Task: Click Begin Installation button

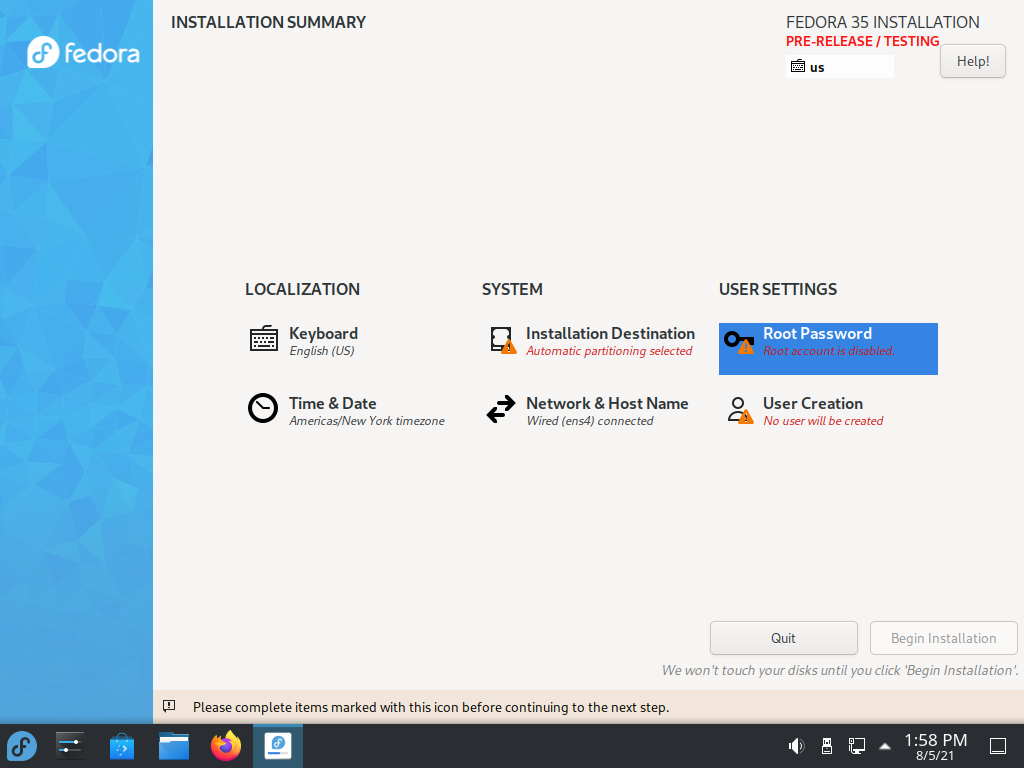Action: (x=944, y=638)
